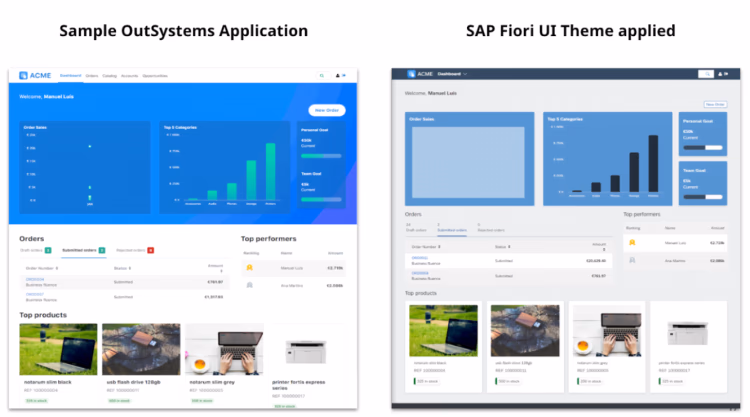
Task: Click the Team Goal progress bar, OutSystems app
Action: pyautogui.click(x=321, y=199)
